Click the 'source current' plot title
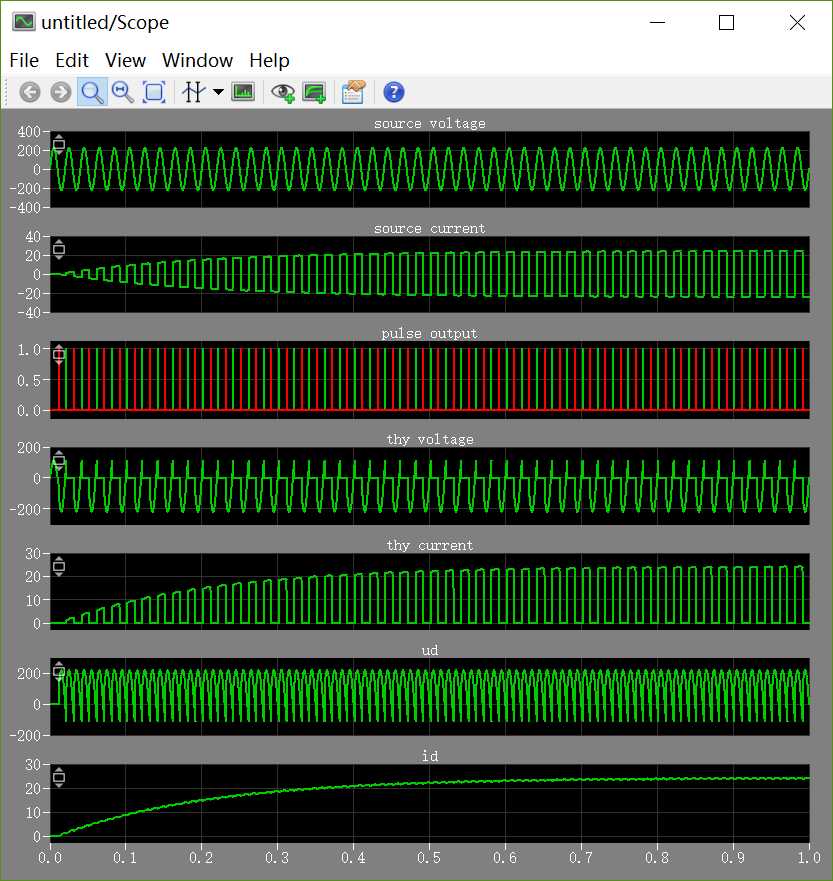 tap(430, 229)
